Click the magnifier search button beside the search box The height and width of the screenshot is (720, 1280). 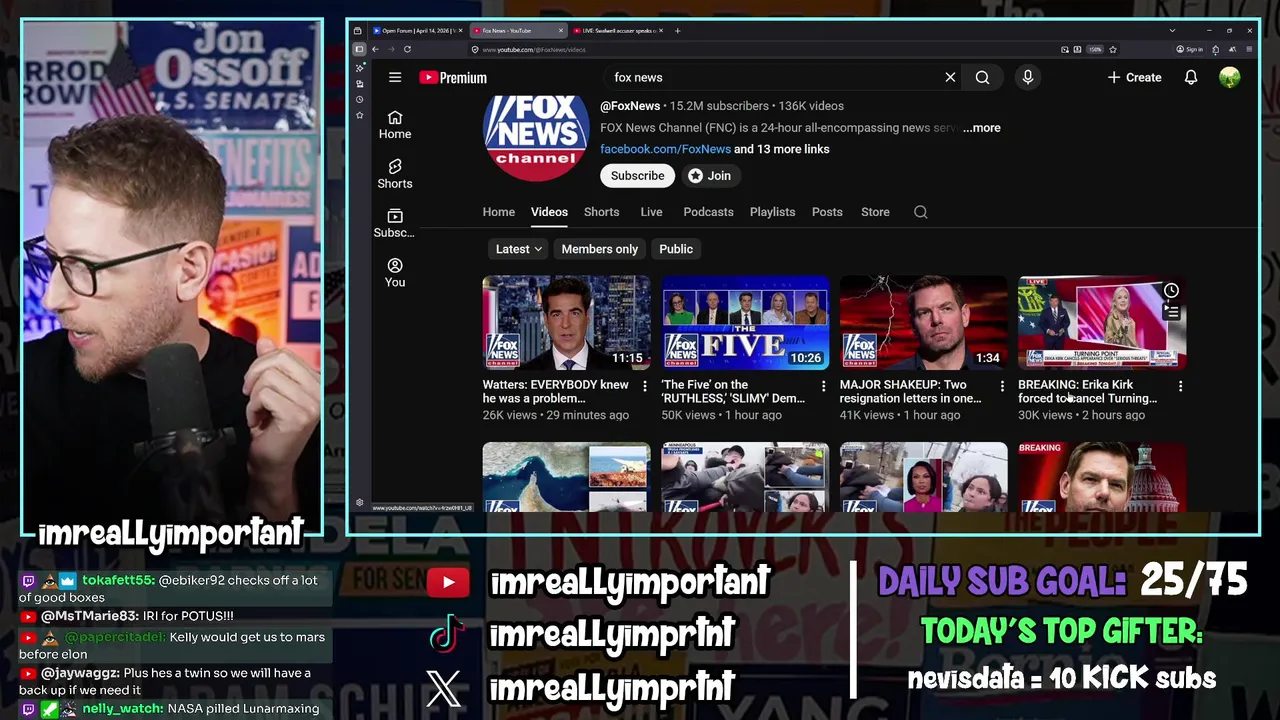point(982,77)
